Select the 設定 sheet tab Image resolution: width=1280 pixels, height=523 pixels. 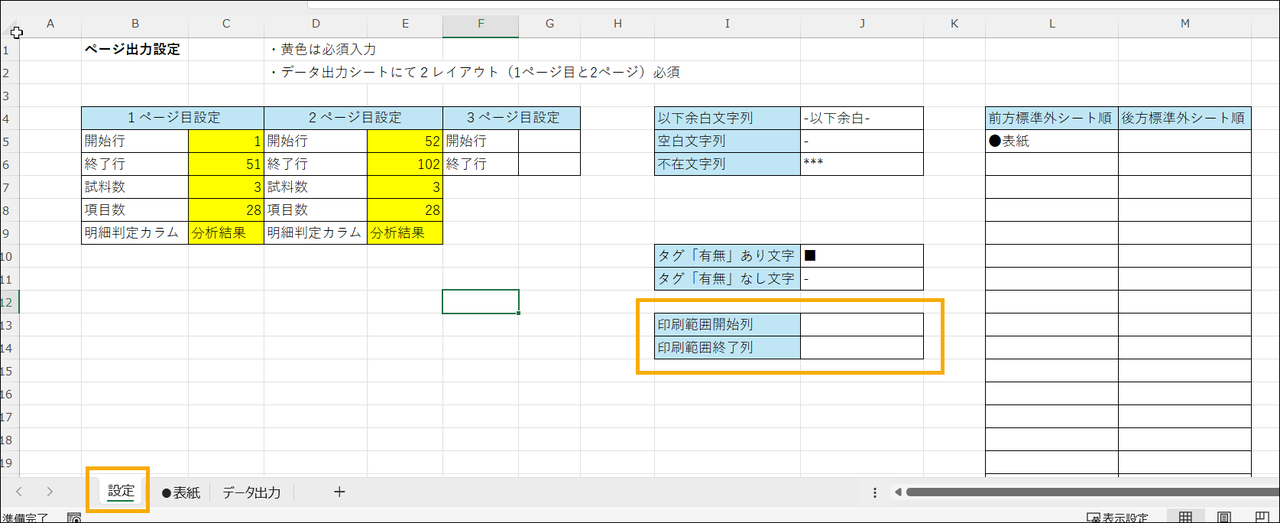click(x=121, y=492)
